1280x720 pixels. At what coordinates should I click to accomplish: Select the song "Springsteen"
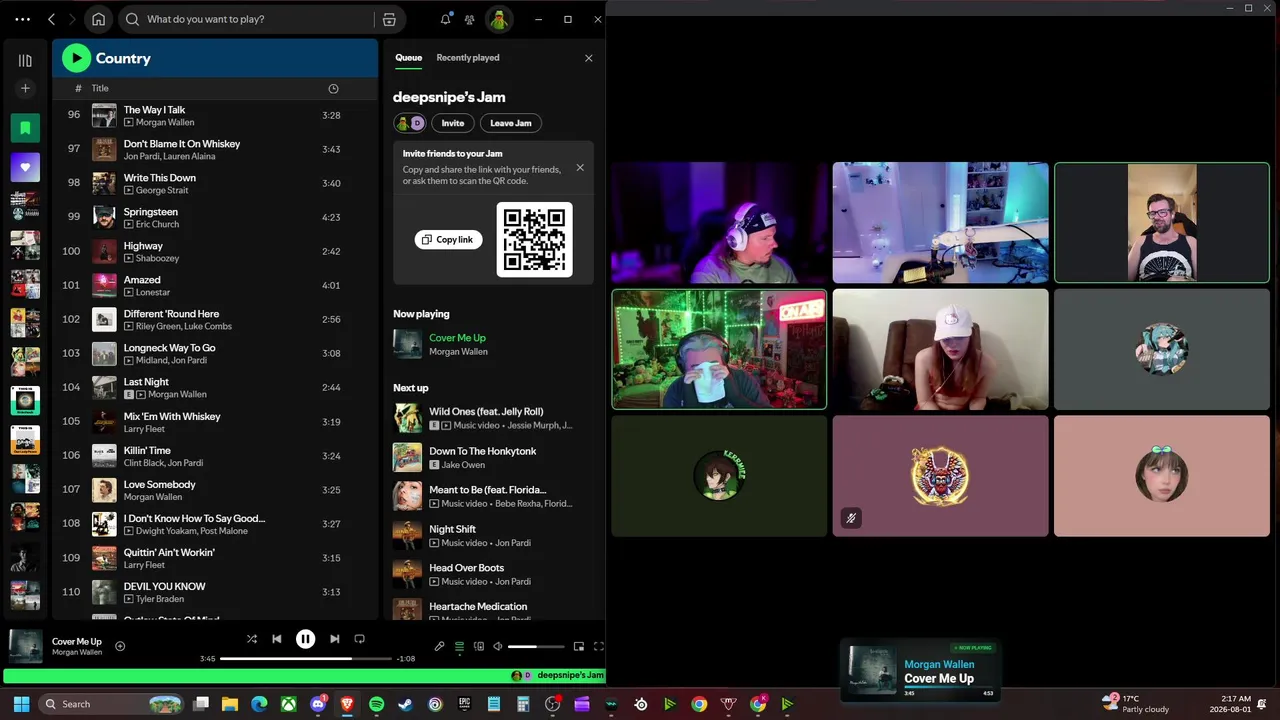pyautogui.click(x=151, y=212)
